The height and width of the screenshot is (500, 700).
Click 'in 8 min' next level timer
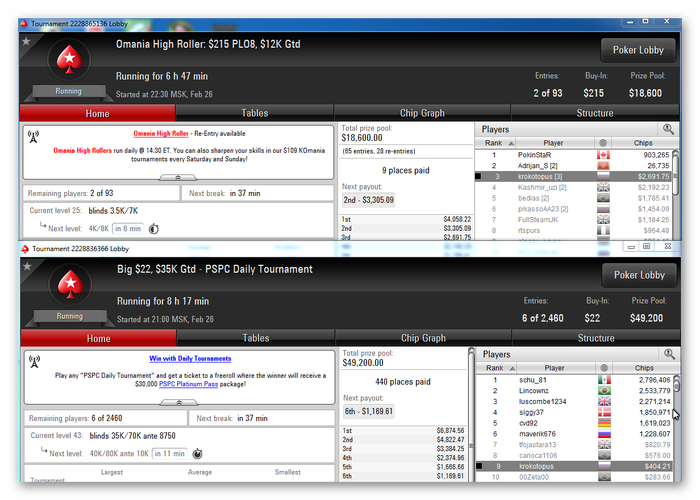tap(128, 229)
